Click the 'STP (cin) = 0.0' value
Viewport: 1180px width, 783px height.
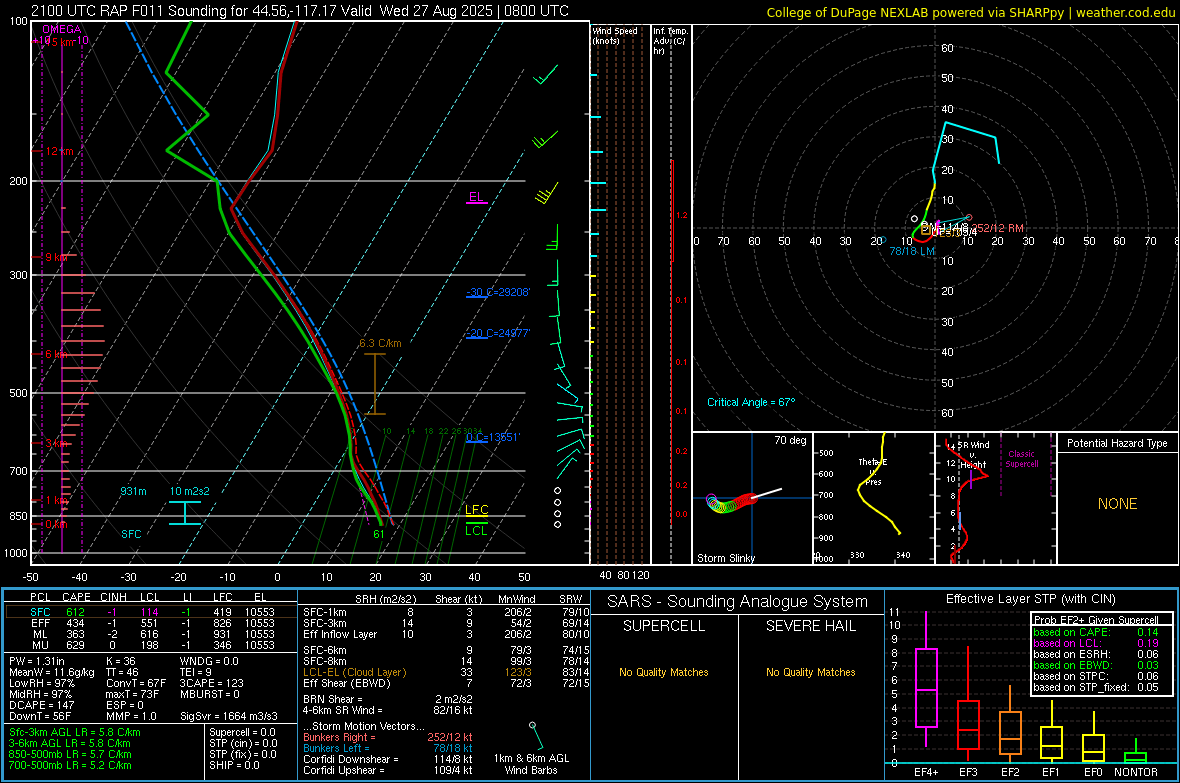coord(243,743)
